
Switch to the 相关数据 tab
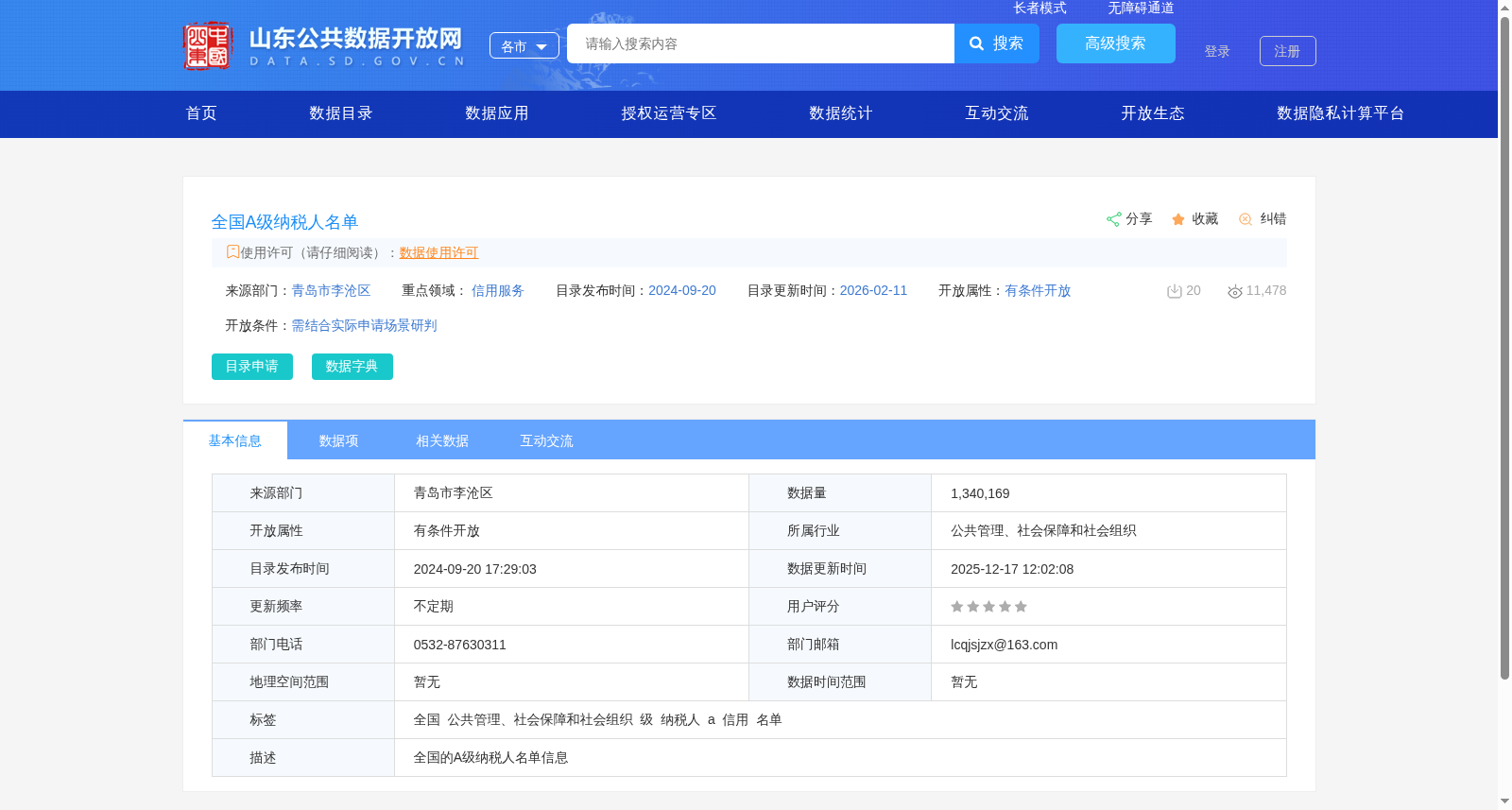[x=443, y=440]
